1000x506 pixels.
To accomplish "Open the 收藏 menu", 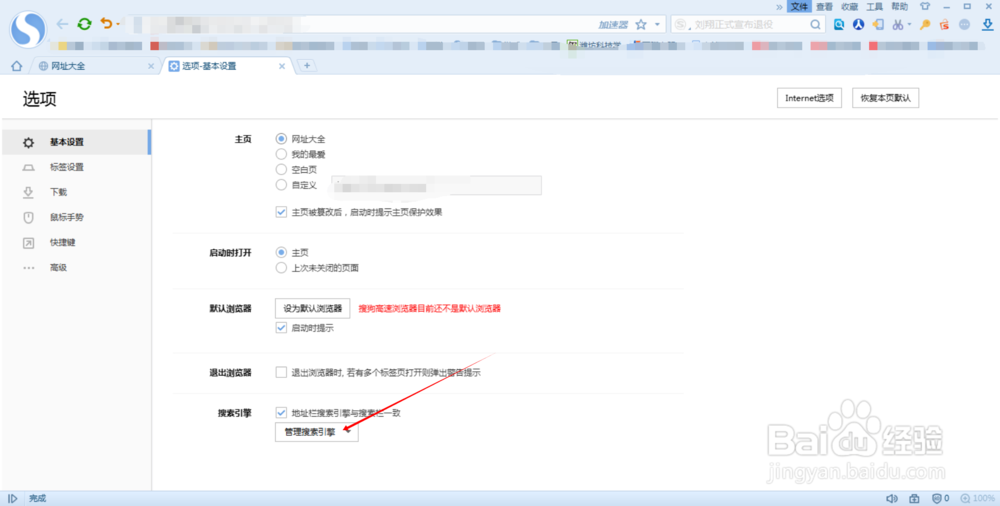I will tap(849, 6).
